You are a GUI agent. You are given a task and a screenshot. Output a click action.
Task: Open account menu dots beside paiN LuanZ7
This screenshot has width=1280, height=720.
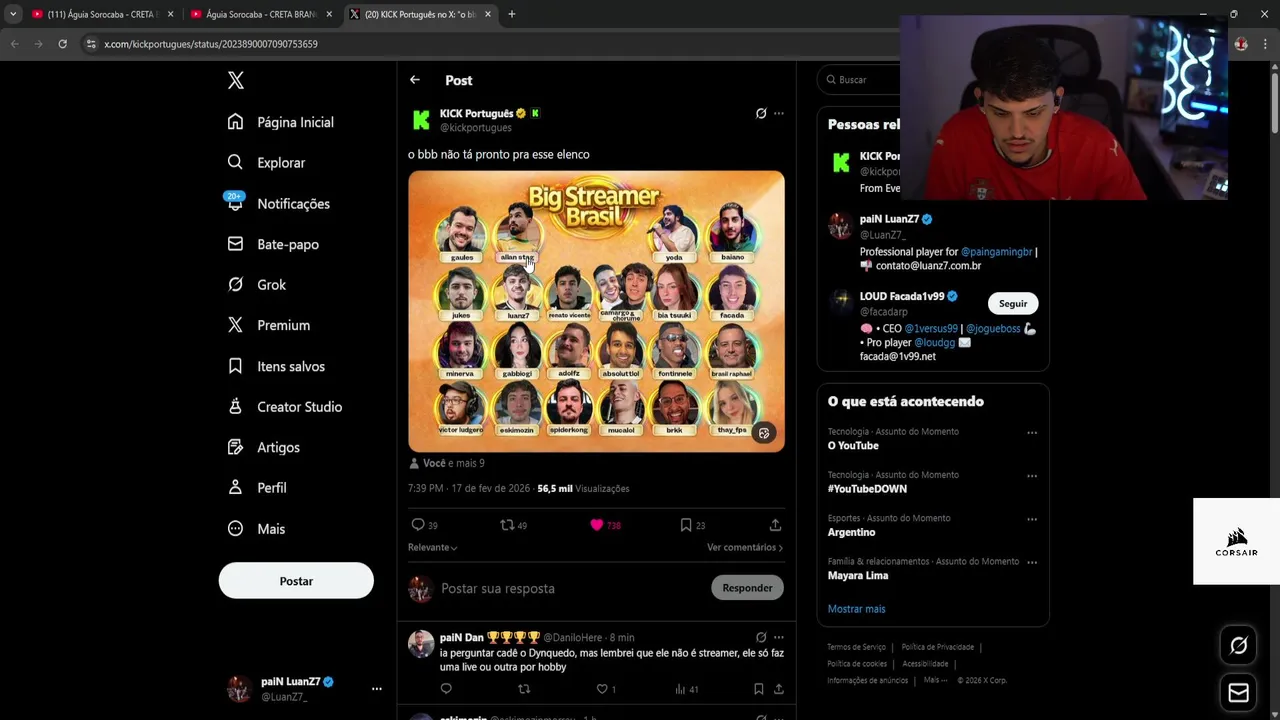coord(377,689)
